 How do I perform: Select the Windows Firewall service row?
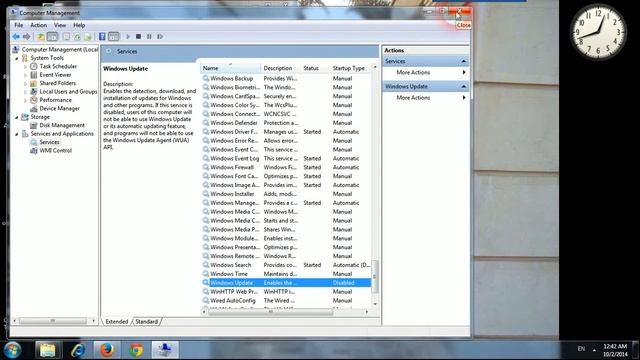pos(286,167)
